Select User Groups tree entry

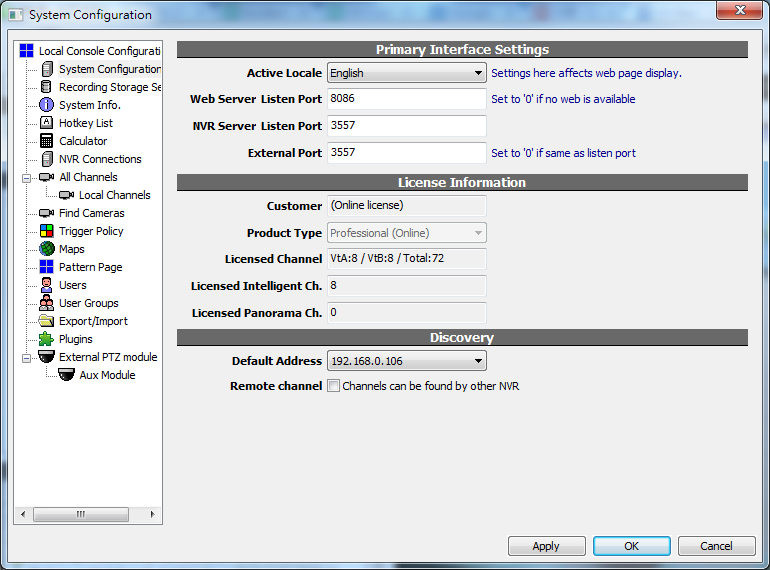click(x=89, y=303)
